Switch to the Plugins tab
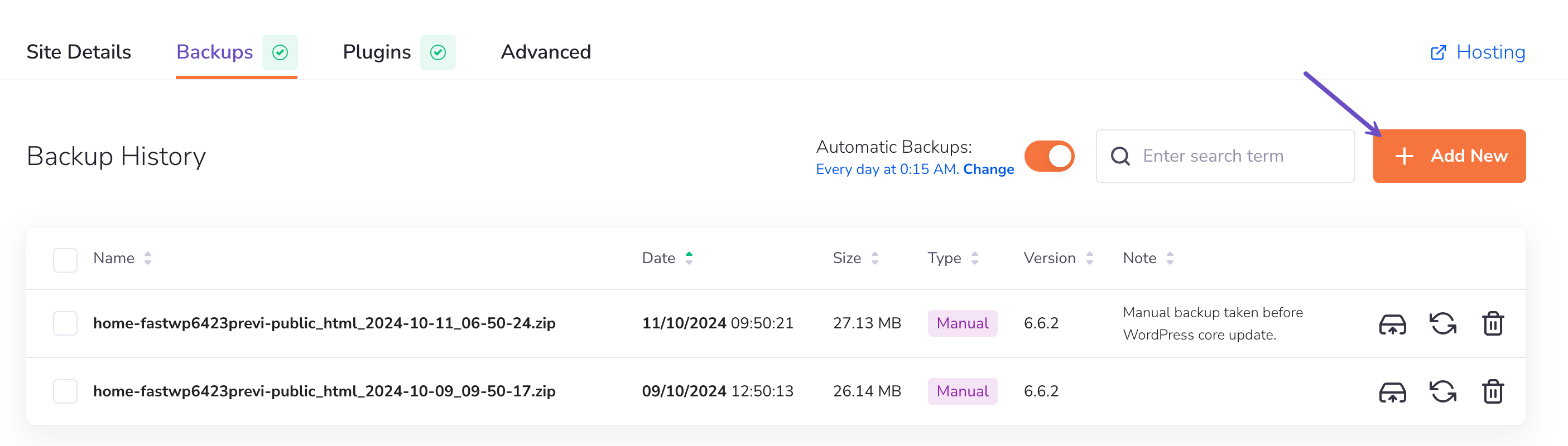Image resolution: width=1568 pixels, height=446 pixels. point(376,52)
